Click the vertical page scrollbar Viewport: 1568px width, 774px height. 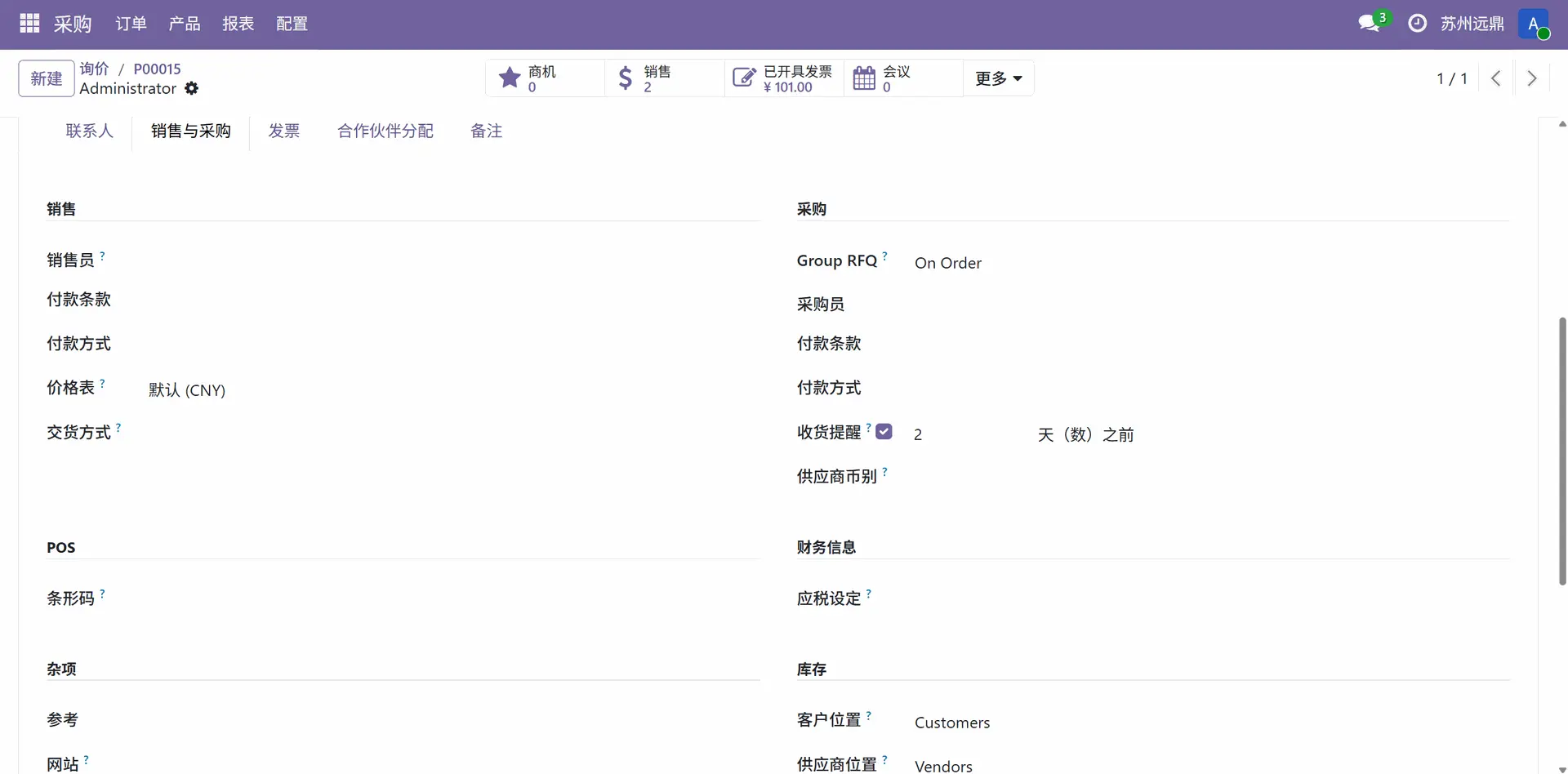click(1562, 451)
